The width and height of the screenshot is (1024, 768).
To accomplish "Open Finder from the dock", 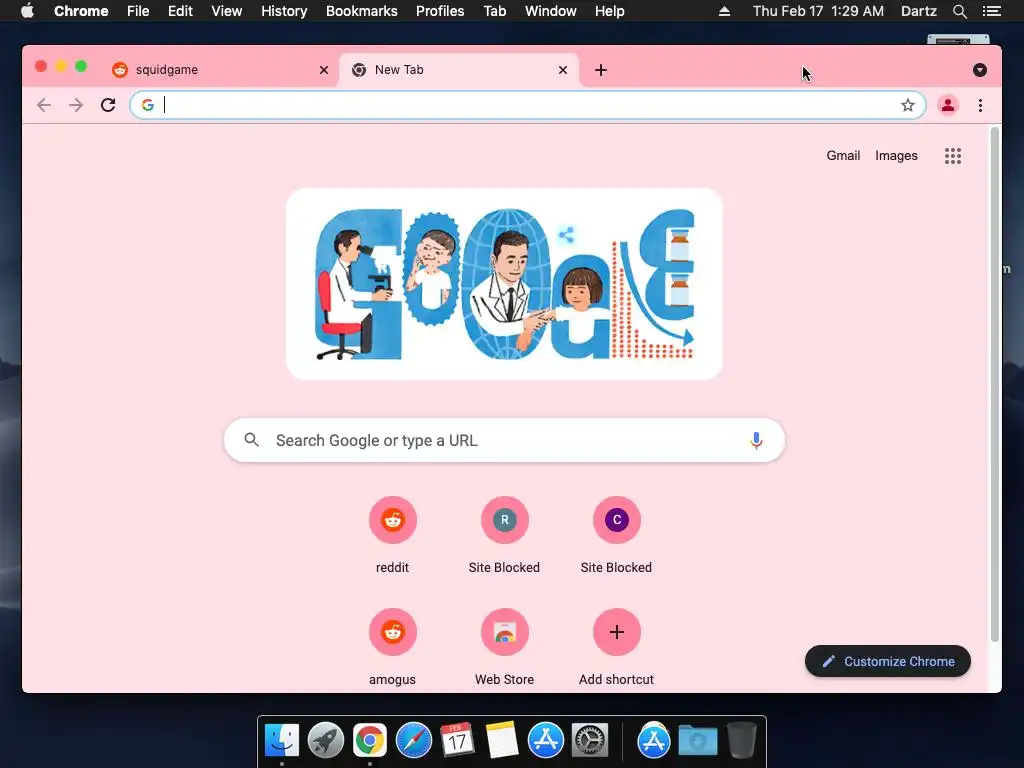I will pyautogui.click(x=282, y=741).
